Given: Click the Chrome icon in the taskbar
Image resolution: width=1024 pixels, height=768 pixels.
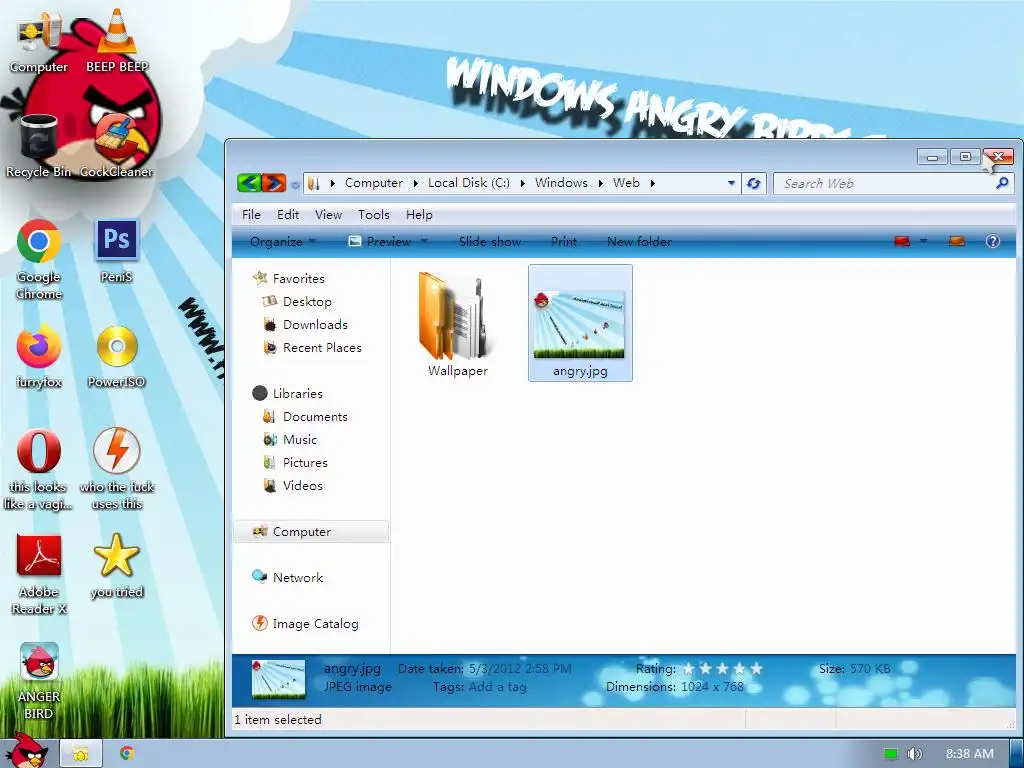Looking at the screenshot, I should pos(127,754).
